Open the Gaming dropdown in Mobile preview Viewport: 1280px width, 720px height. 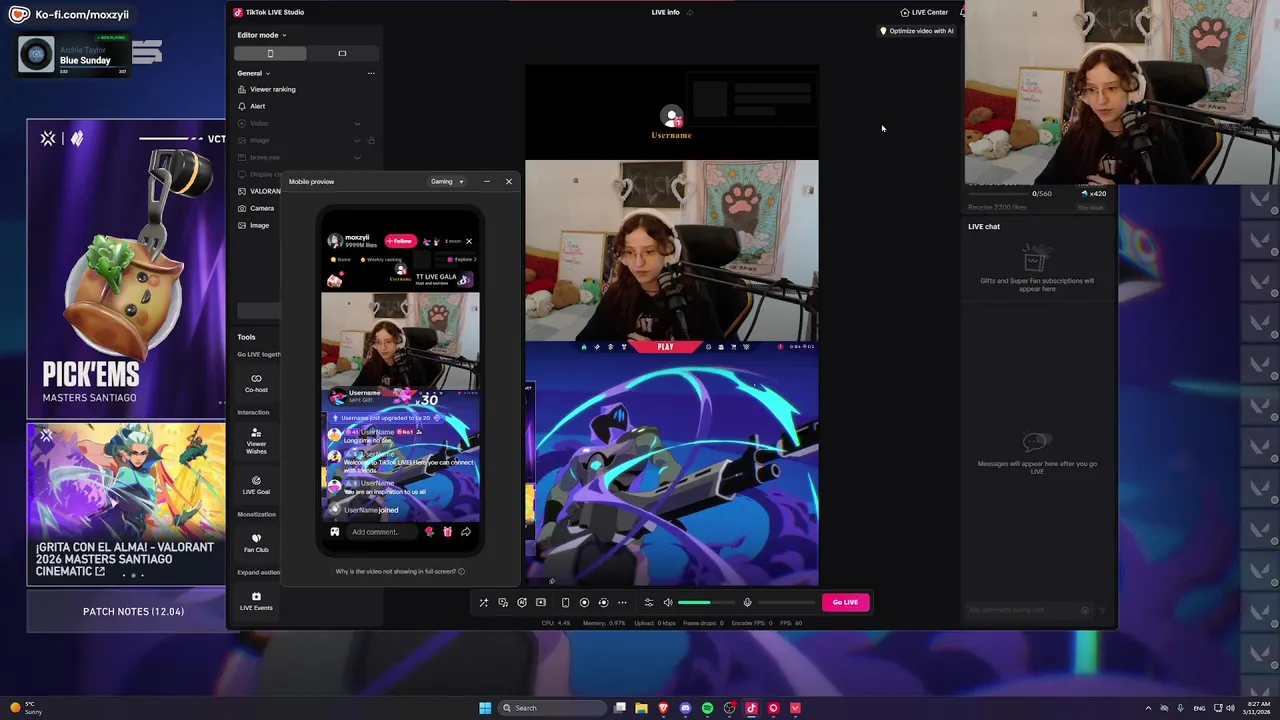447,181
